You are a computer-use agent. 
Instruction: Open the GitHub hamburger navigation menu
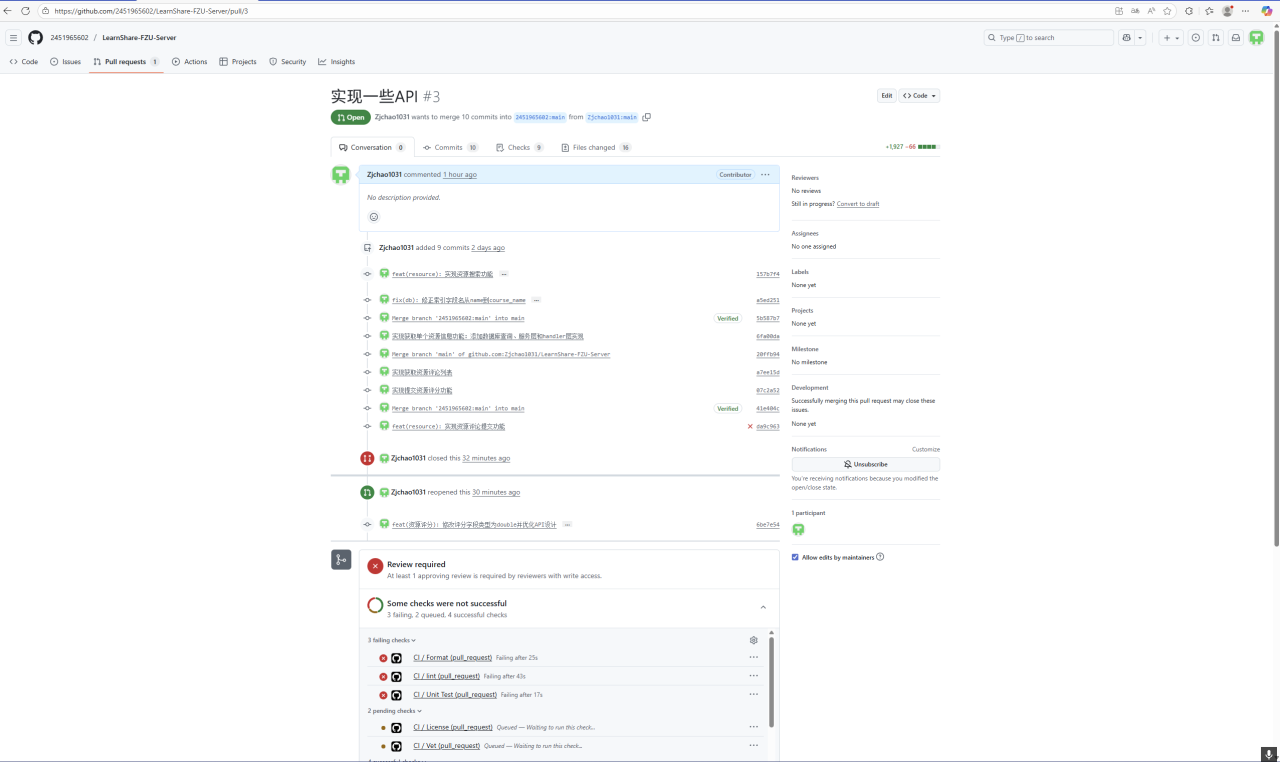[x=13, y=38]
